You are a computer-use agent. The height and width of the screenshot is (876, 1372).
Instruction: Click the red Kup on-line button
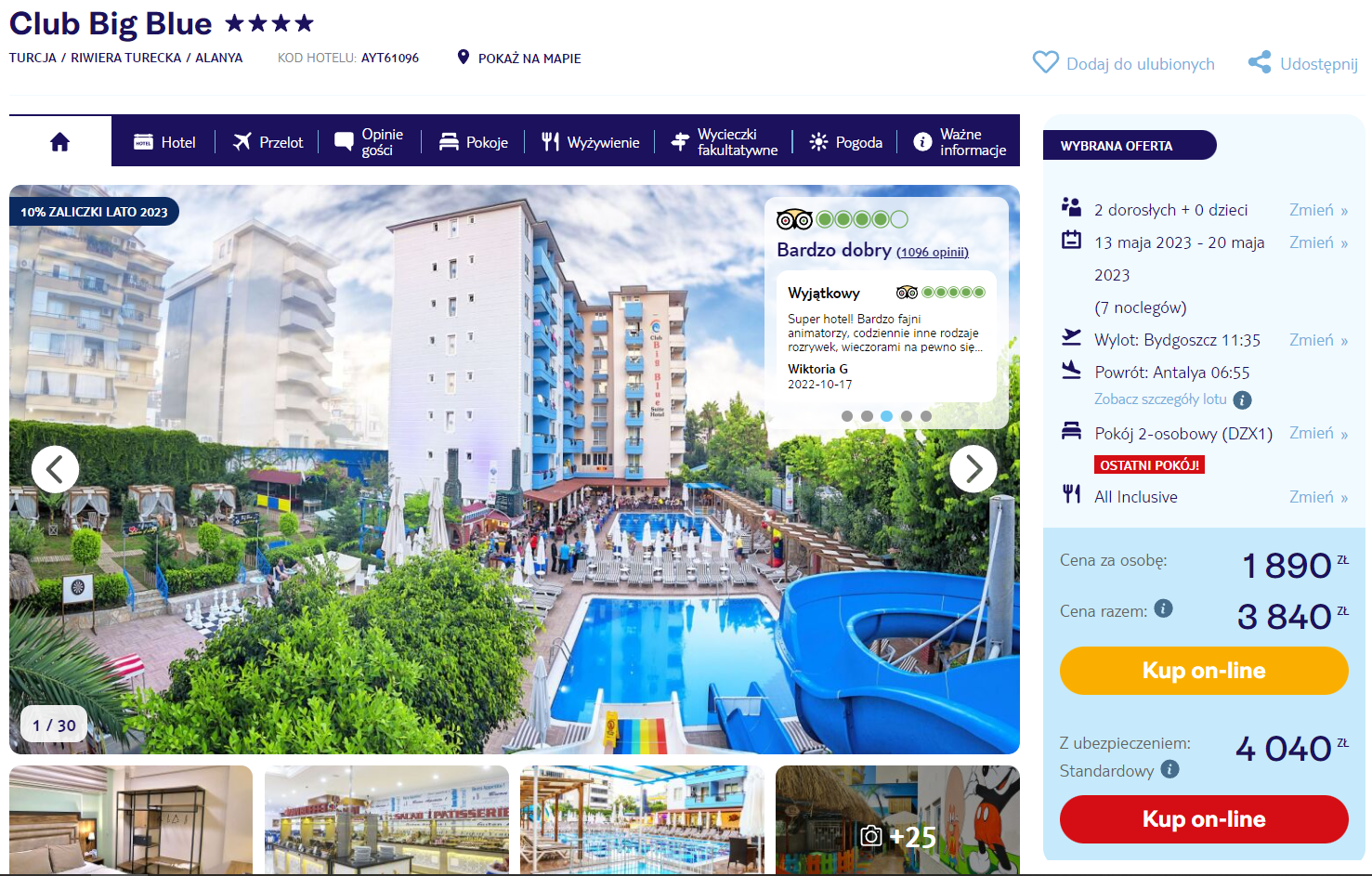tap(1204, 819)
